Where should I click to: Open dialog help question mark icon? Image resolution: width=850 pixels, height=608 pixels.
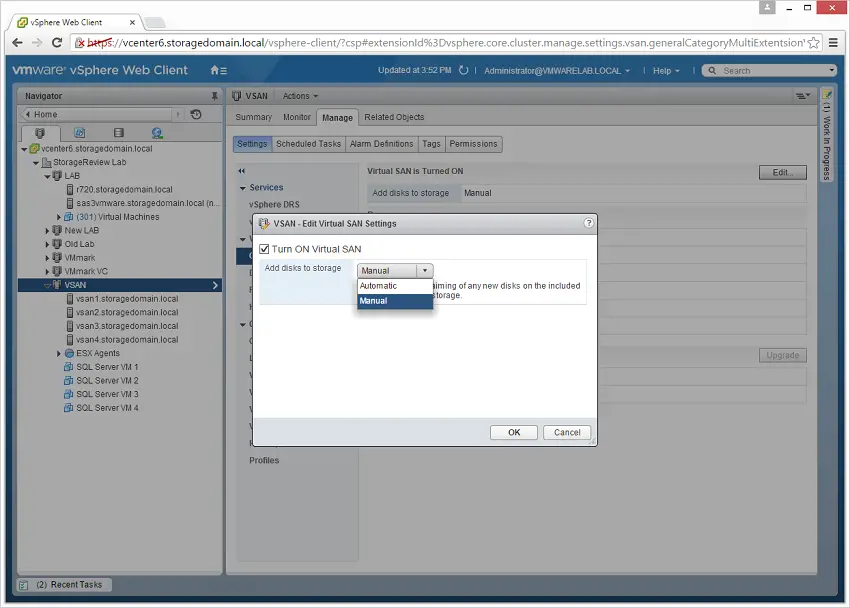click(589, 223)
